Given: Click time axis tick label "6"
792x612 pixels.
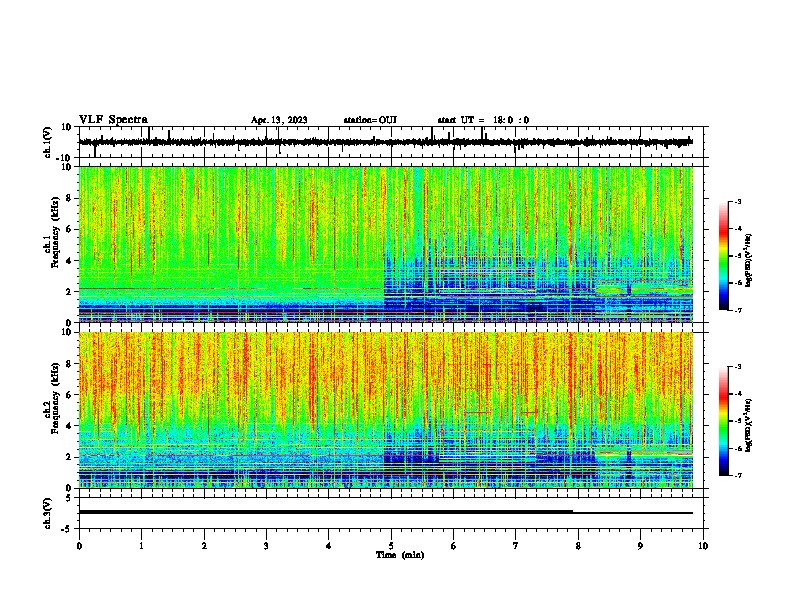Looking at the screenshot, I should point(454,546).
